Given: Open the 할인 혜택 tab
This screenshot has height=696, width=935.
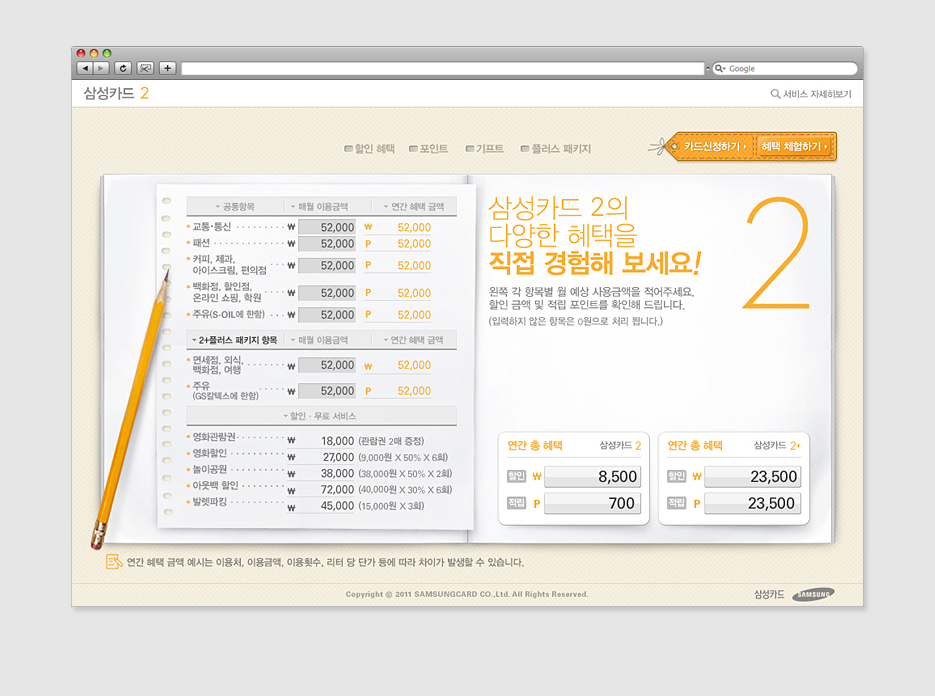Looking at the screenshot, I should click(x=370, y=149).
